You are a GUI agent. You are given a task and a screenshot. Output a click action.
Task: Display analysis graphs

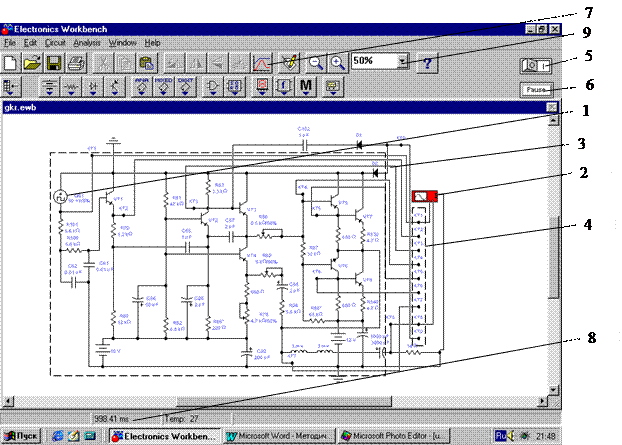[261, 63]
